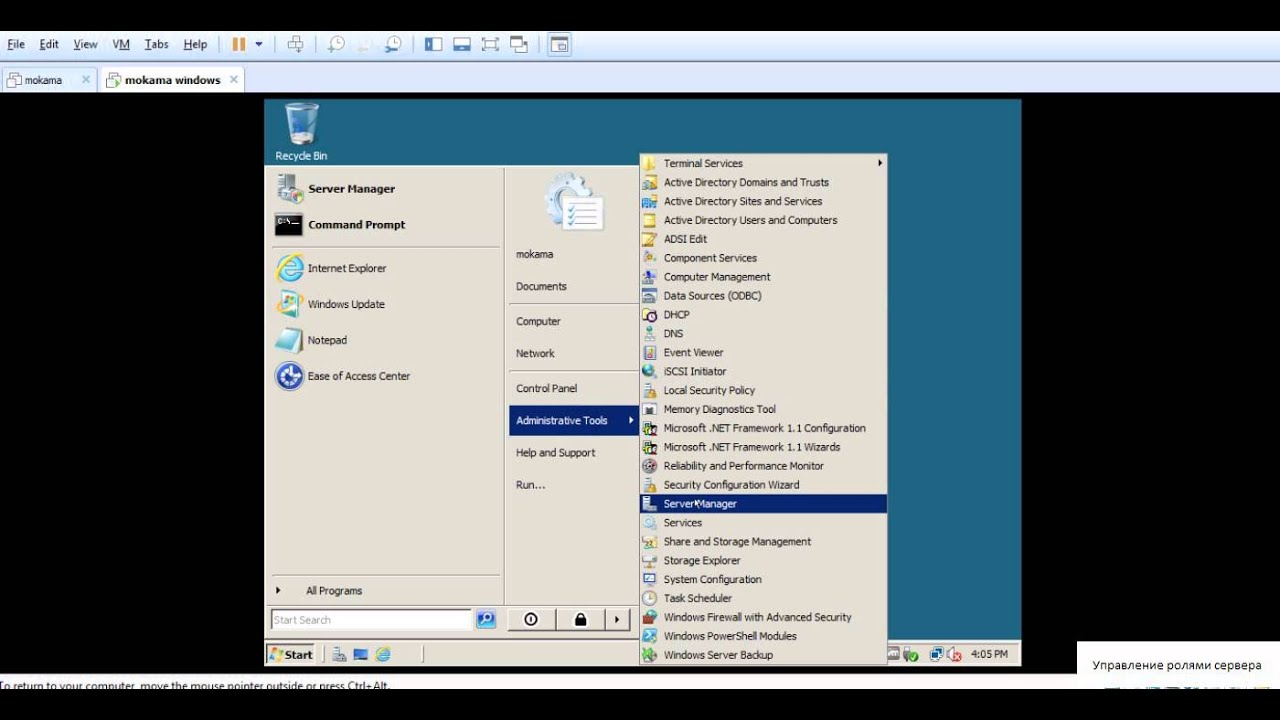Open VMware Edit menu
Image resolution: width=1280 pixels, height=720 pixels.
tap(49, 44)
